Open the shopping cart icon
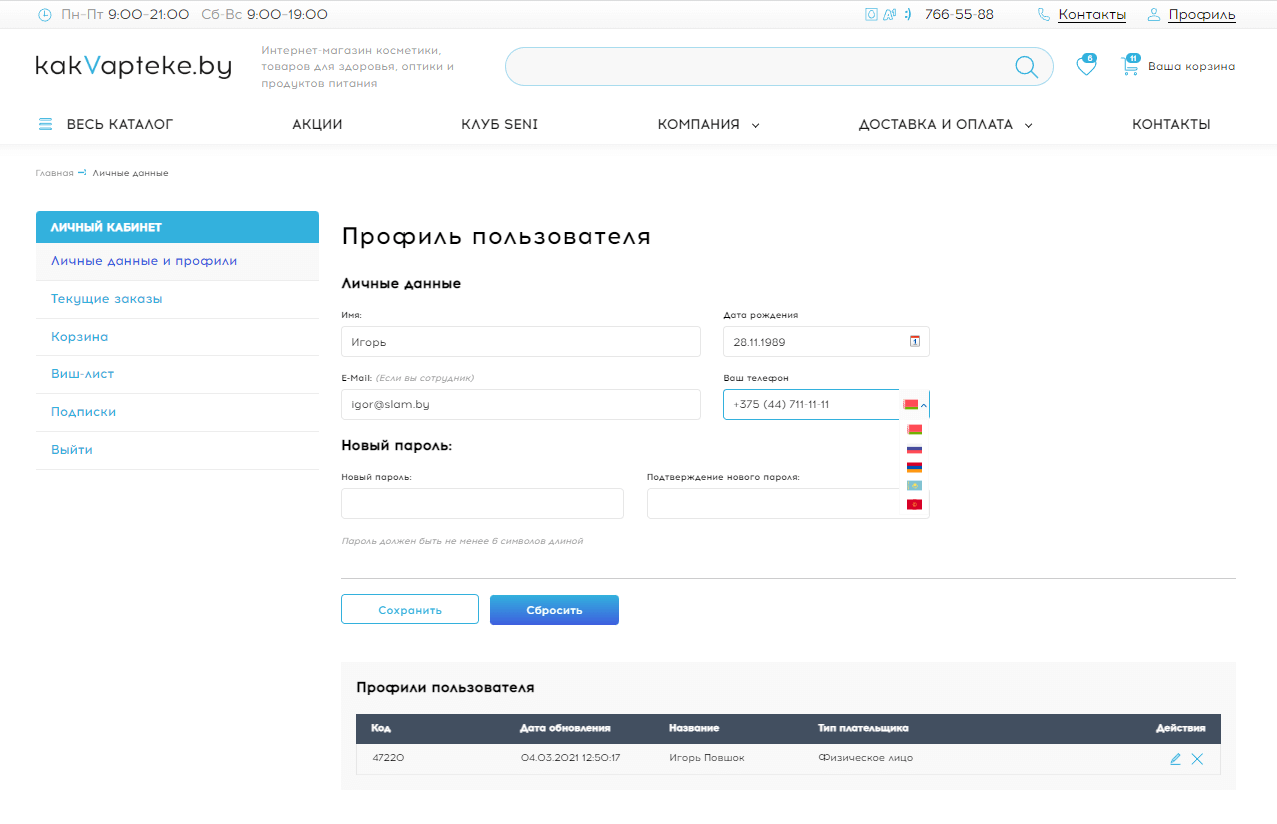Screen dimensions: 1277x824 (x=1130, y=67)
